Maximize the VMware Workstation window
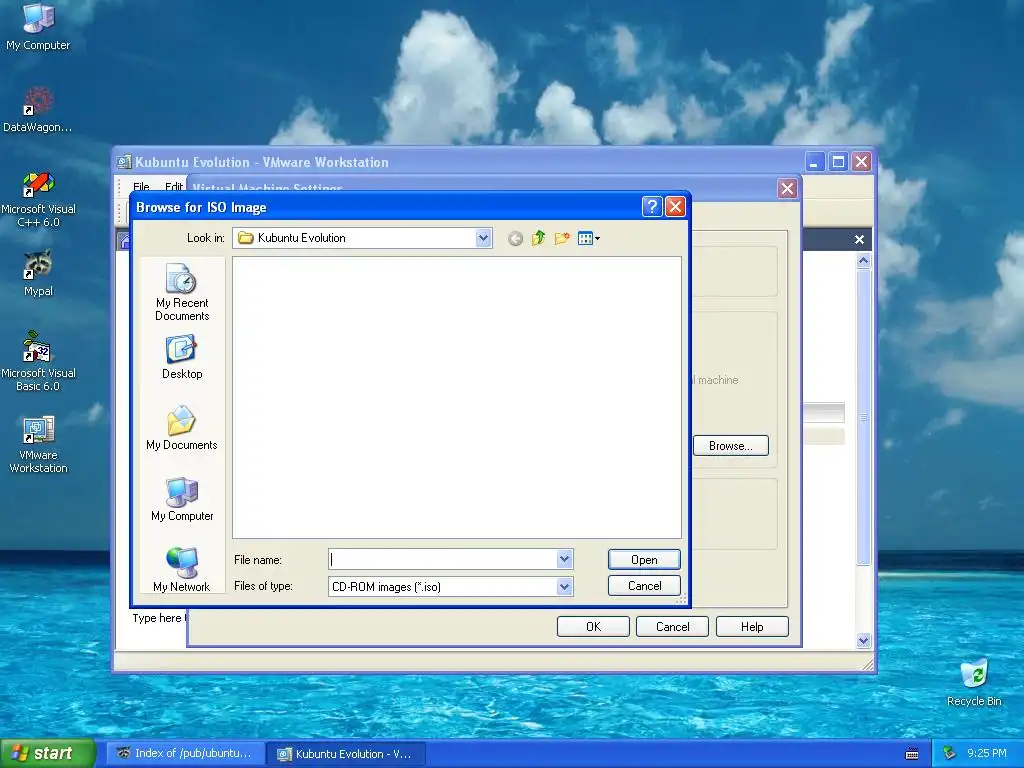 coord(838,161)
